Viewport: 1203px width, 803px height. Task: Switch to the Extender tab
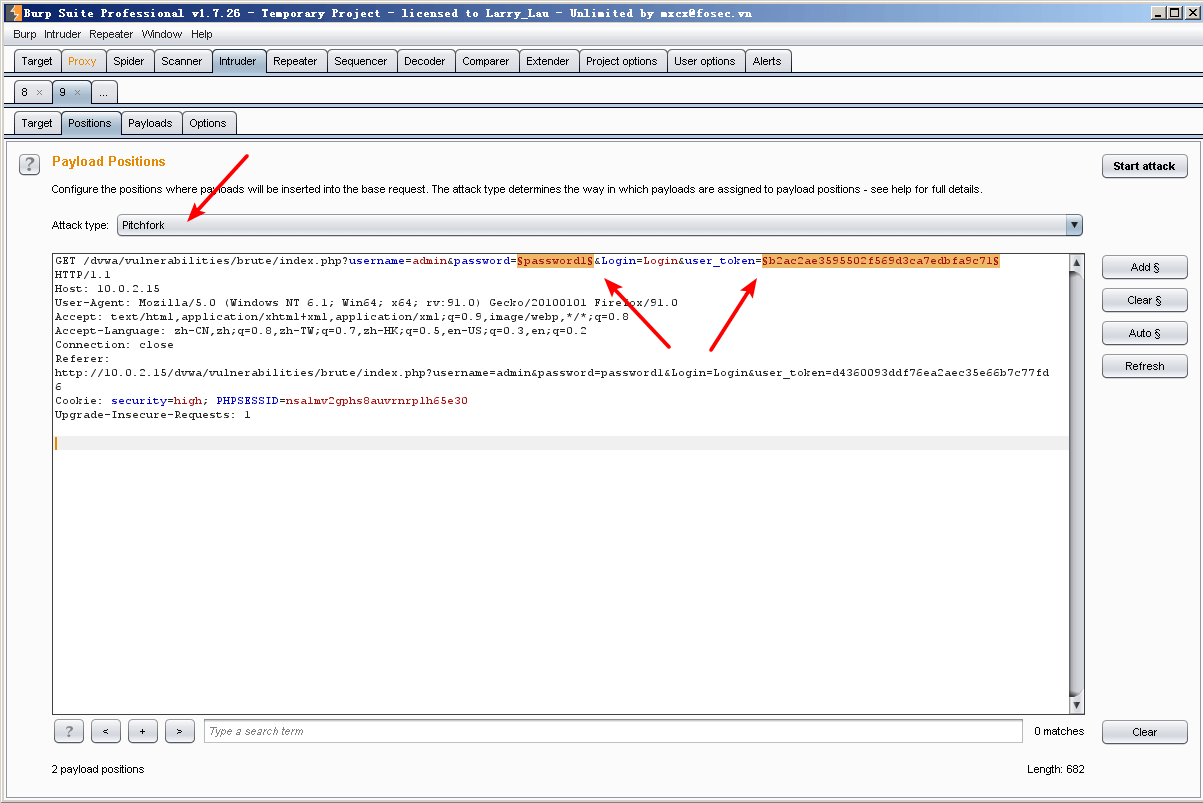[x=548, y=61]
